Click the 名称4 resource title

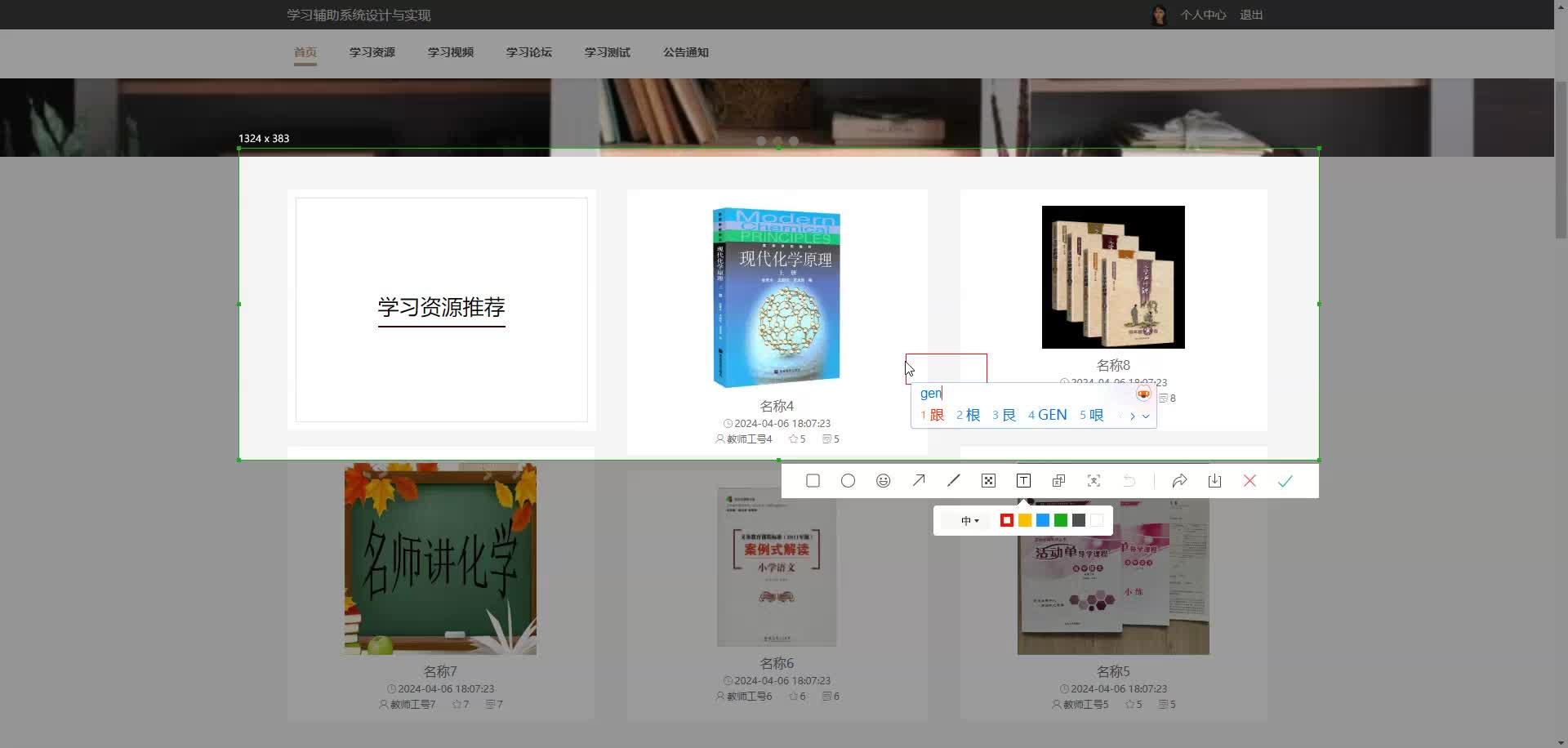777,406
